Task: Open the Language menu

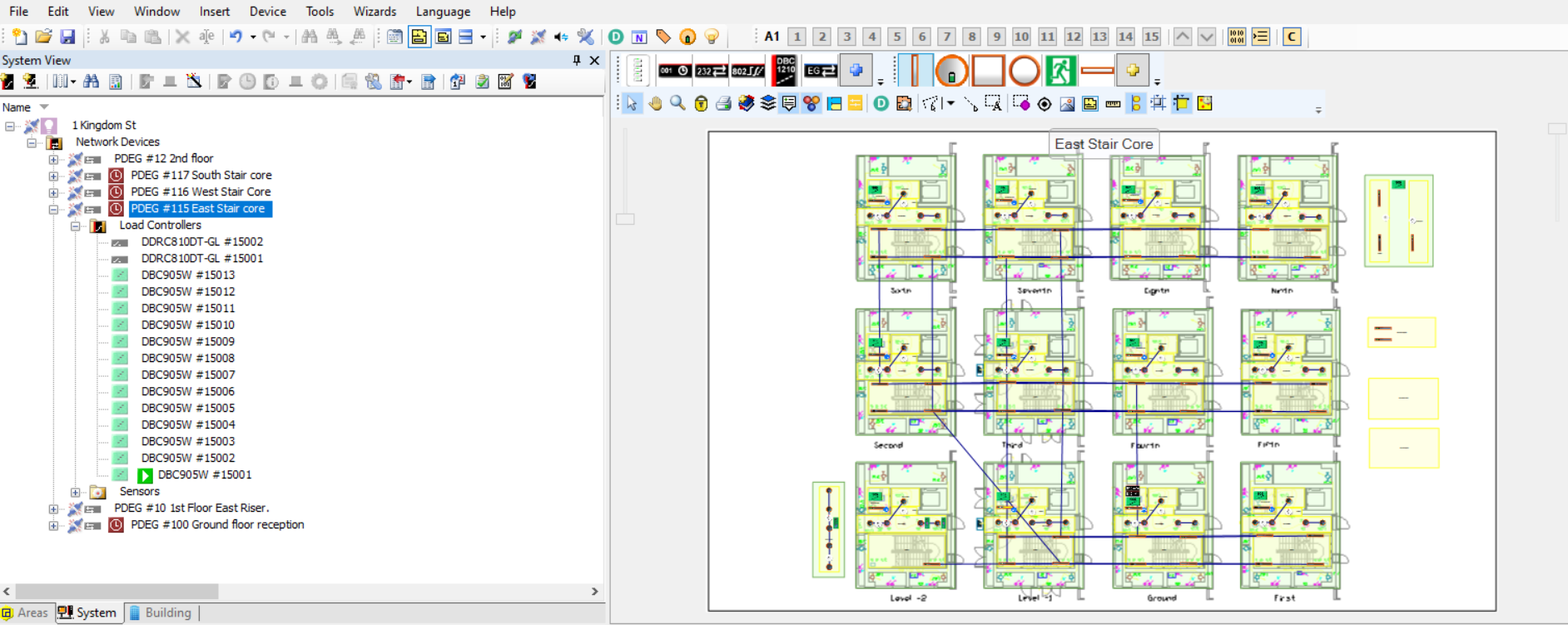Action: pyautogui.click(x=443, y=12)
